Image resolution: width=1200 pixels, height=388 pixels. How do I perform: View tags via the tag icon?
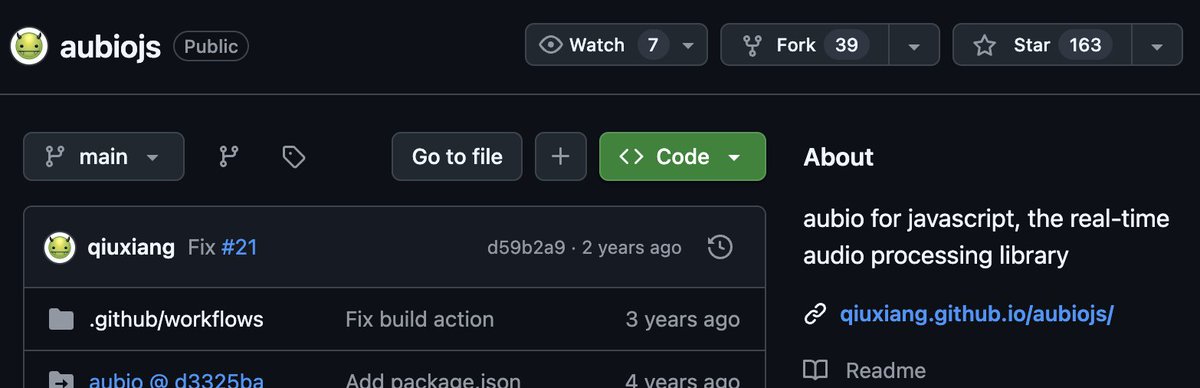pyautogui.click(x=293, y=157)
